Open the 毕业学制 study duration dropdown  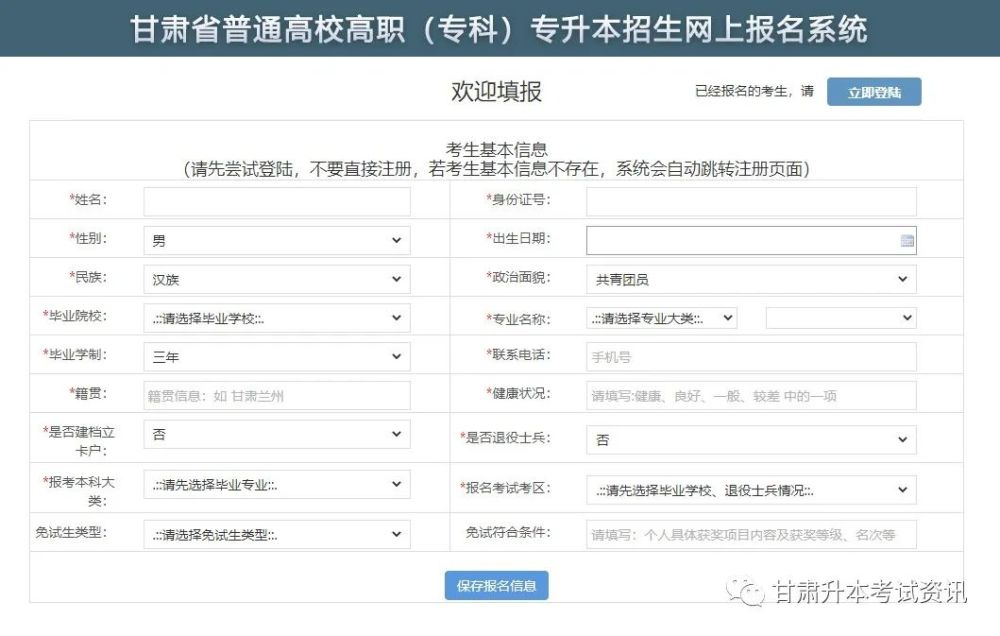click(x=277, y=356)
